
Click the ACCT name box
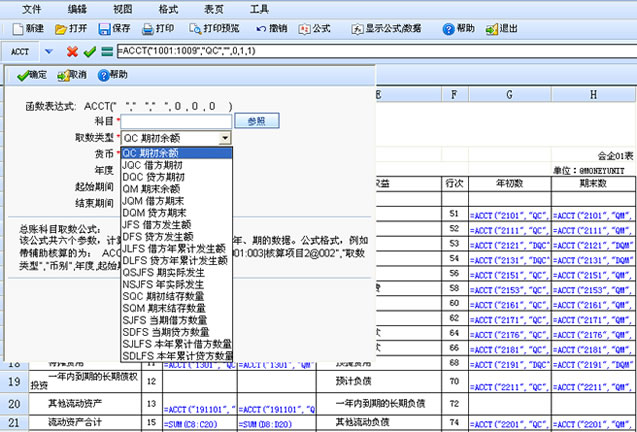tap(20, 52)
